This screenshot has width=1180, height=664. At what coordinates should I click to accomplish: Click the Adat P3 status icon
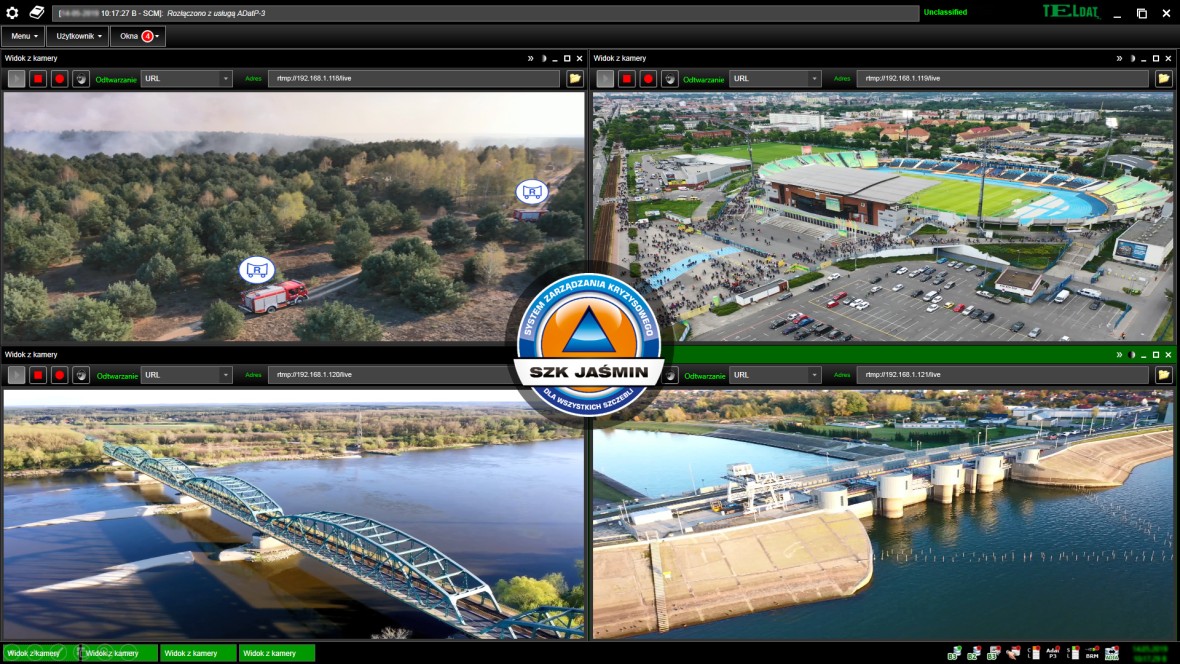pyautogui.click(x=1053, y=653)
